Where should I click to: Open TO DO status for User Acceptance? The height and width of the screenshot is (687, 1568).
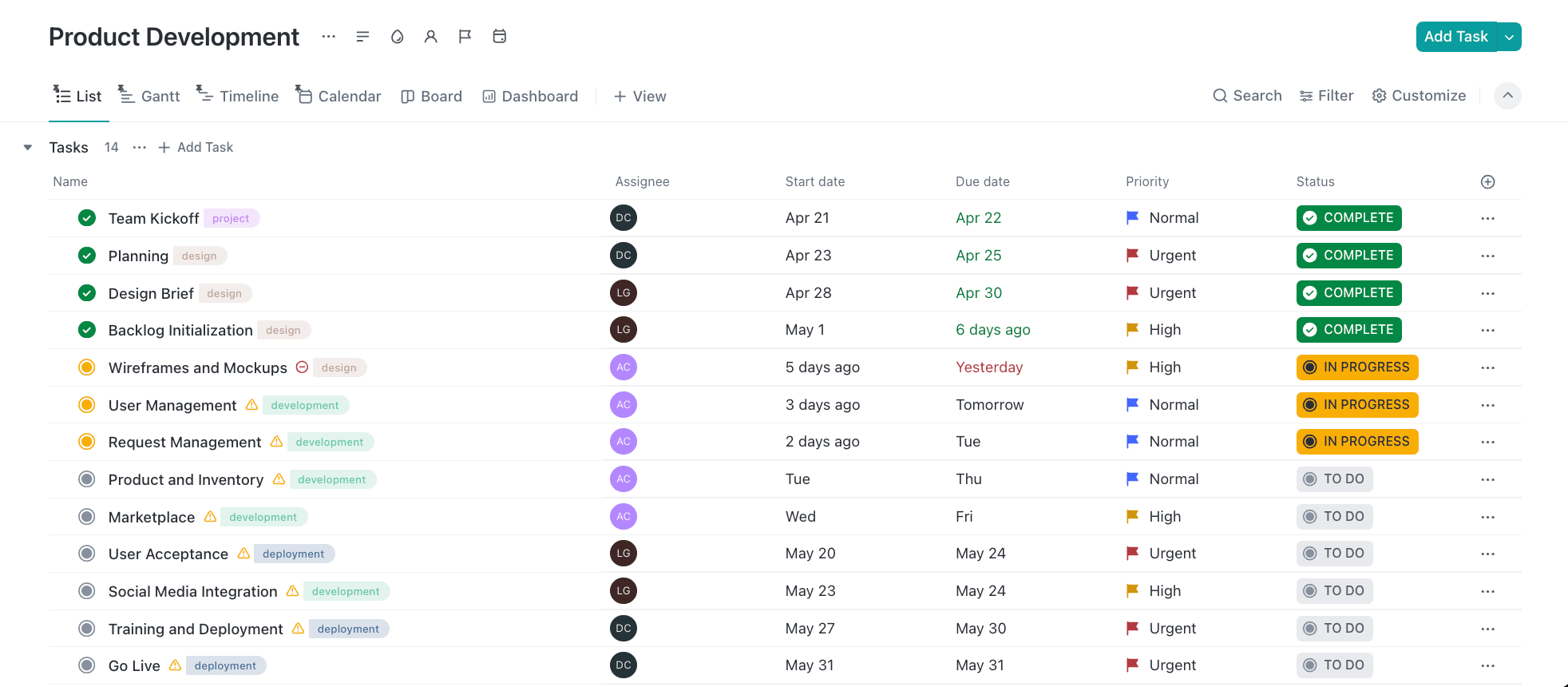click(x=1334, y=554)
